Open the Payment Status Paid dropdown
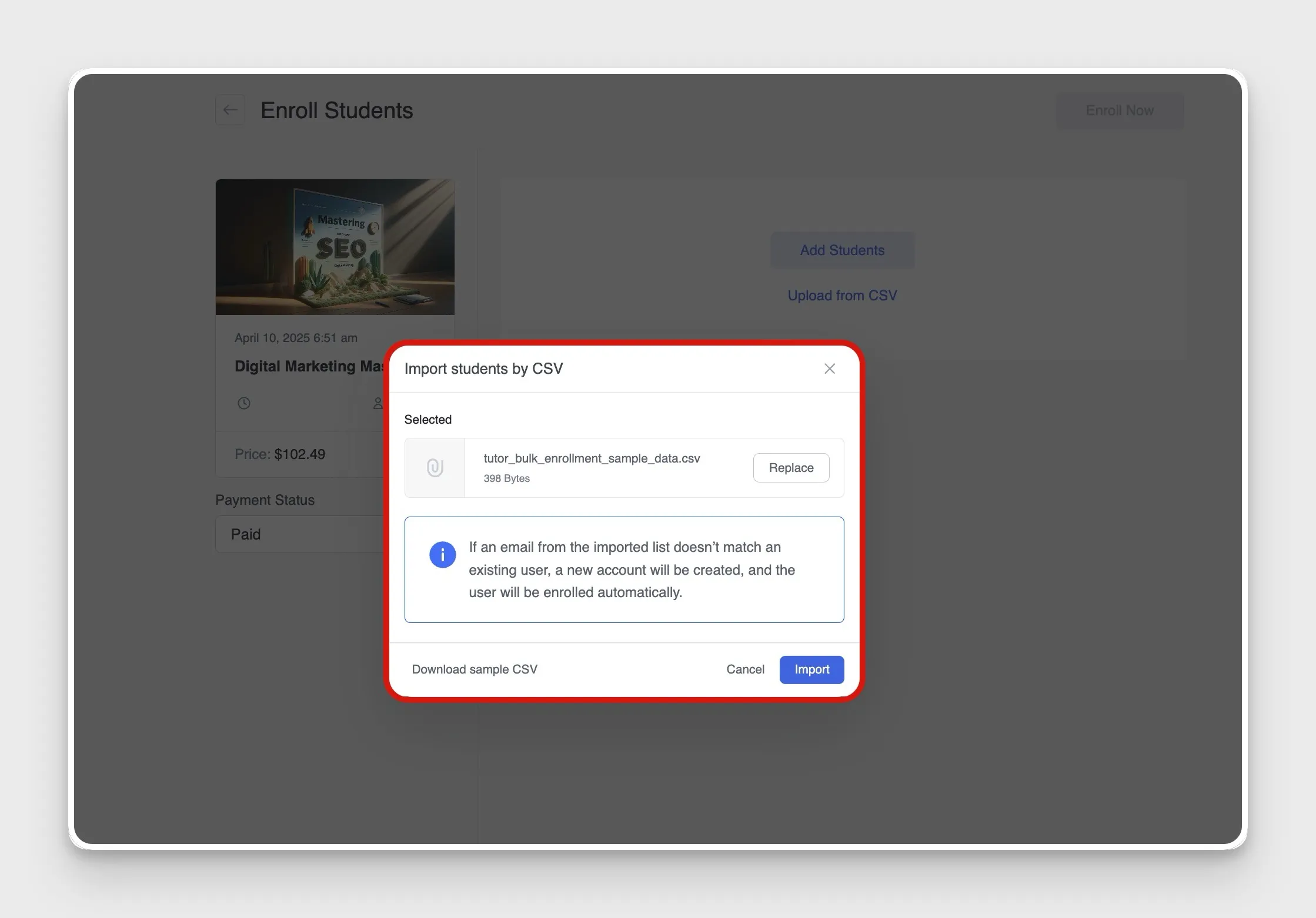 click(299, 534)
